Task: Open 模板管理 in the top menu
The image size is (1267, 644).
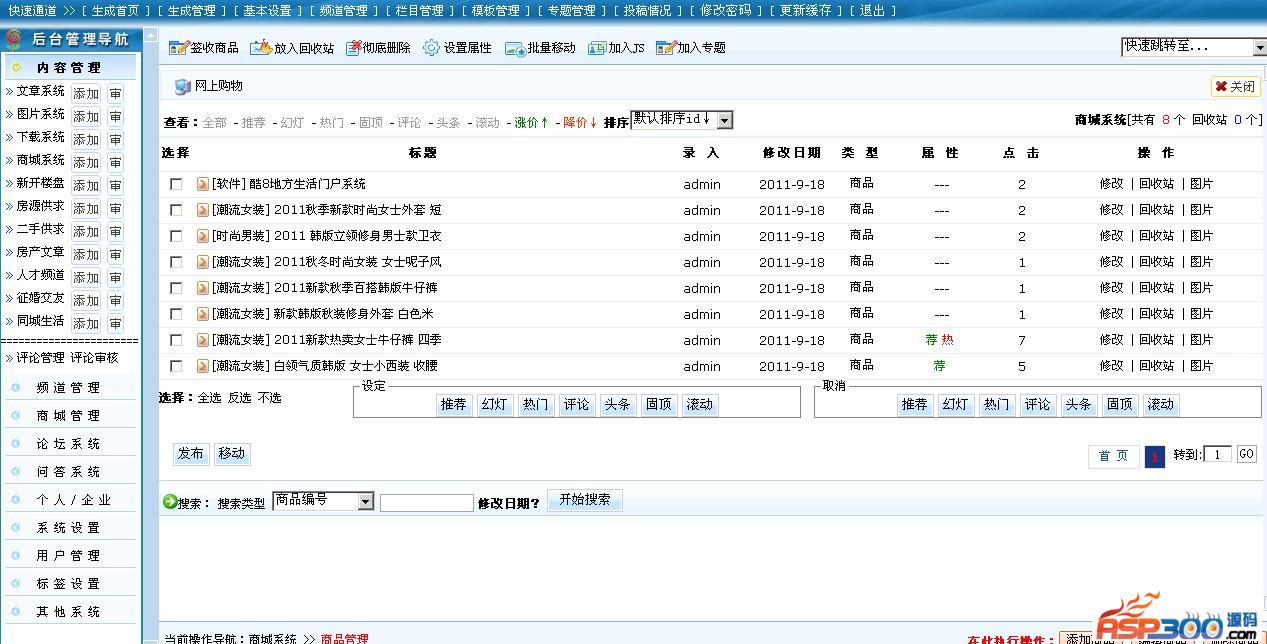Action: pos(495,10)
